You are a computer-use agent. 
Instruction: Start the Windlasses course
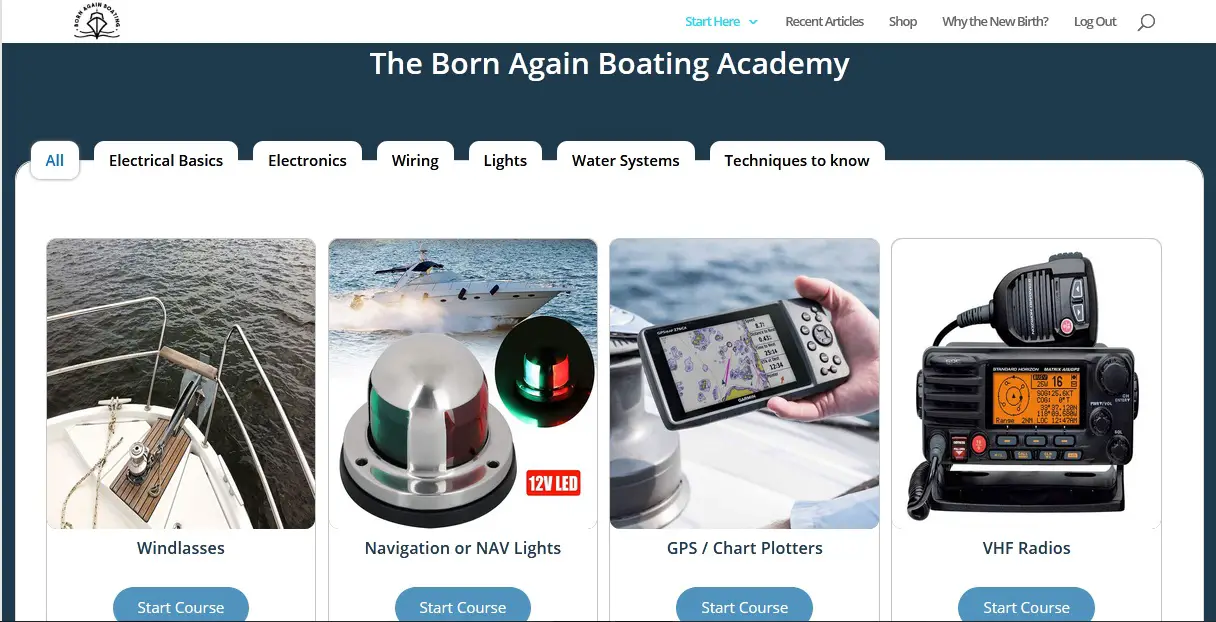(181, 606)
